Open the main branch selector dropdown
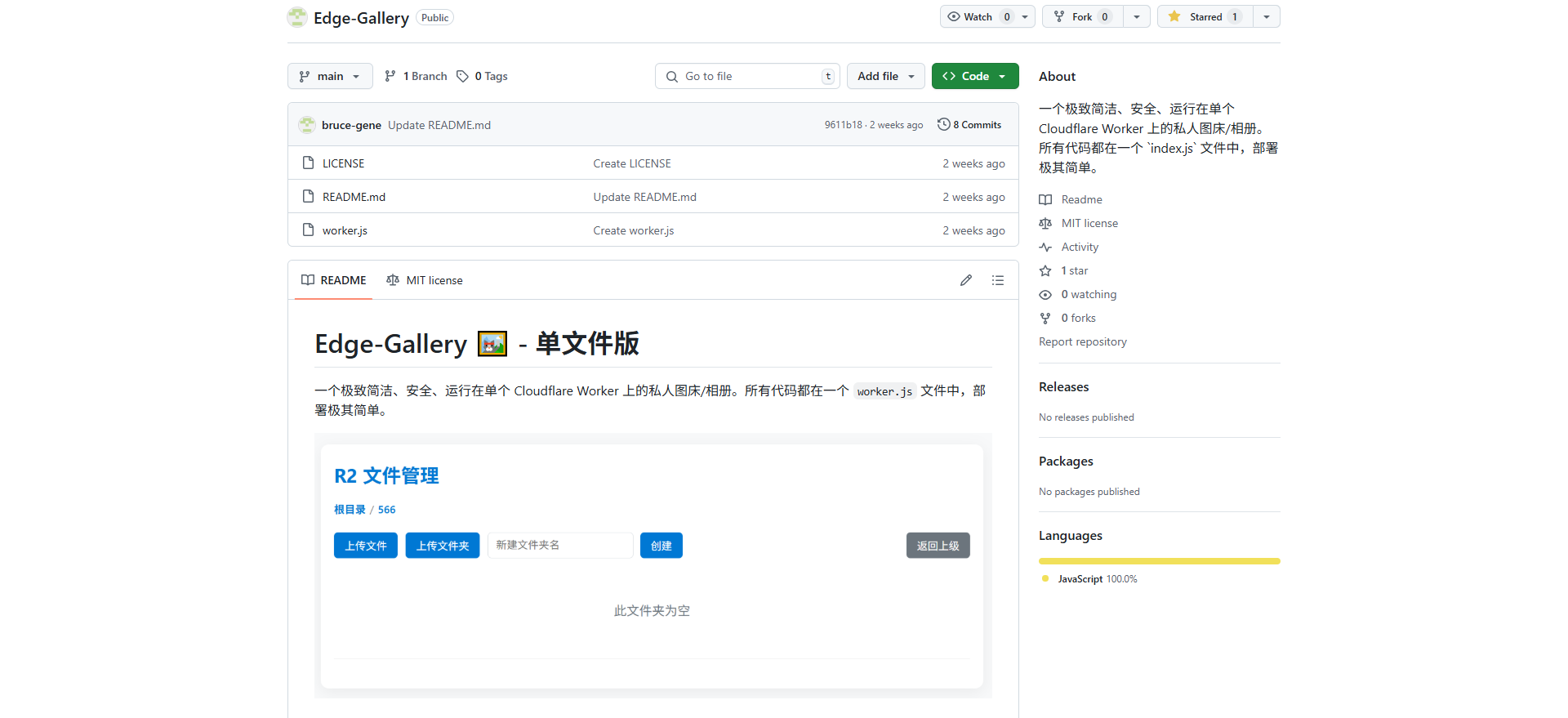The image size is (1568, 718). point(330,76)
